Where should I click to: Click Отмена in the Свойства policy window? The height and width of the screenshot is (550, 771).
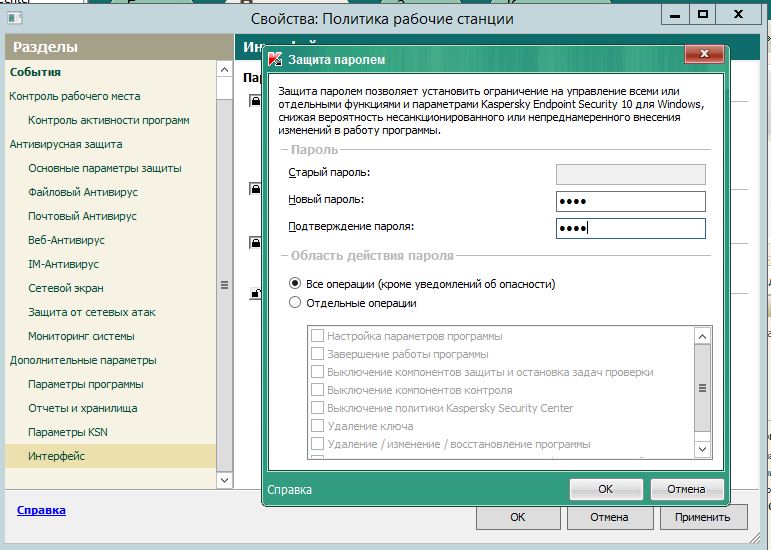(x=610, y=517)
